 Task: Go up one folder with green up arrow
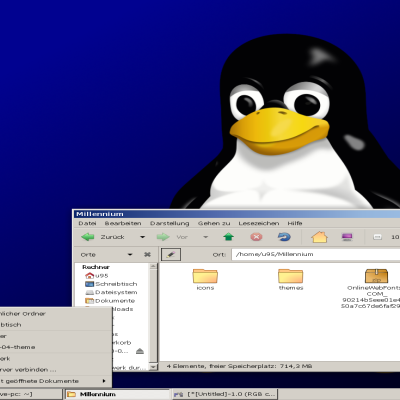pyautogui.click(x=228, y=237)
